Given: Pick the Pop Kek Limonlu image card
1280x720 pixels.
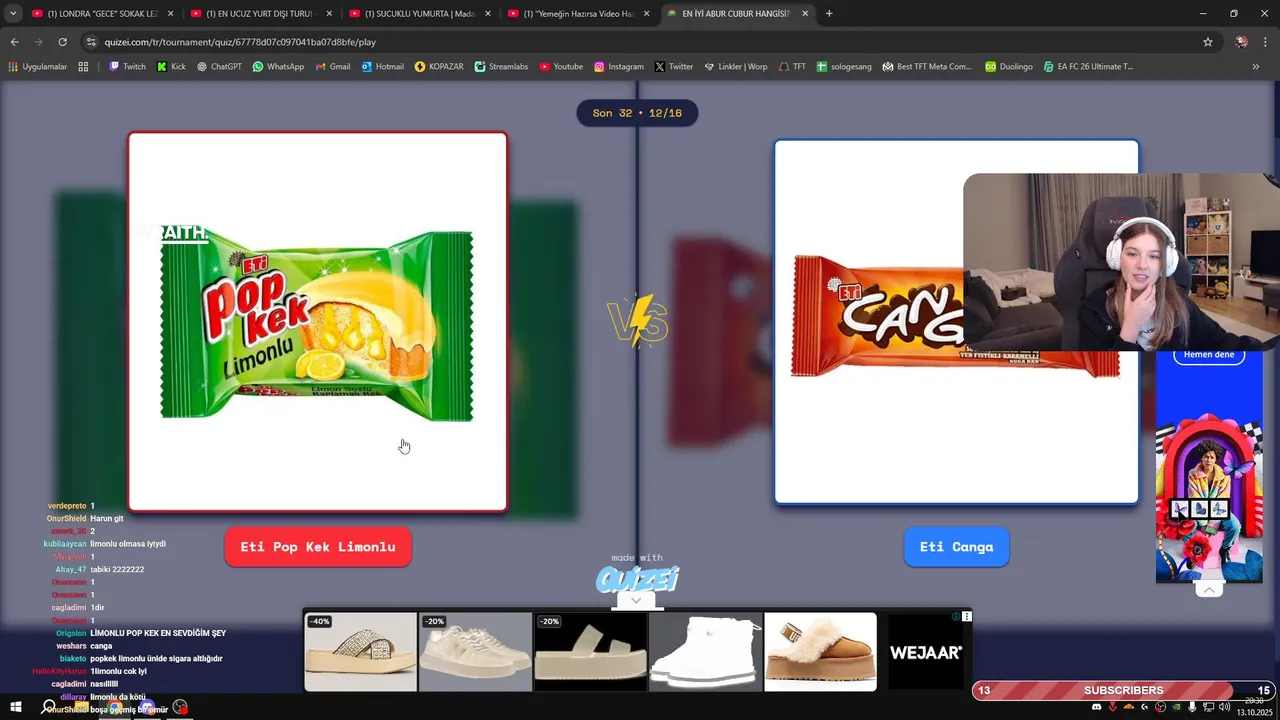Looking at the screenshot, I should (x=318, y=322).
